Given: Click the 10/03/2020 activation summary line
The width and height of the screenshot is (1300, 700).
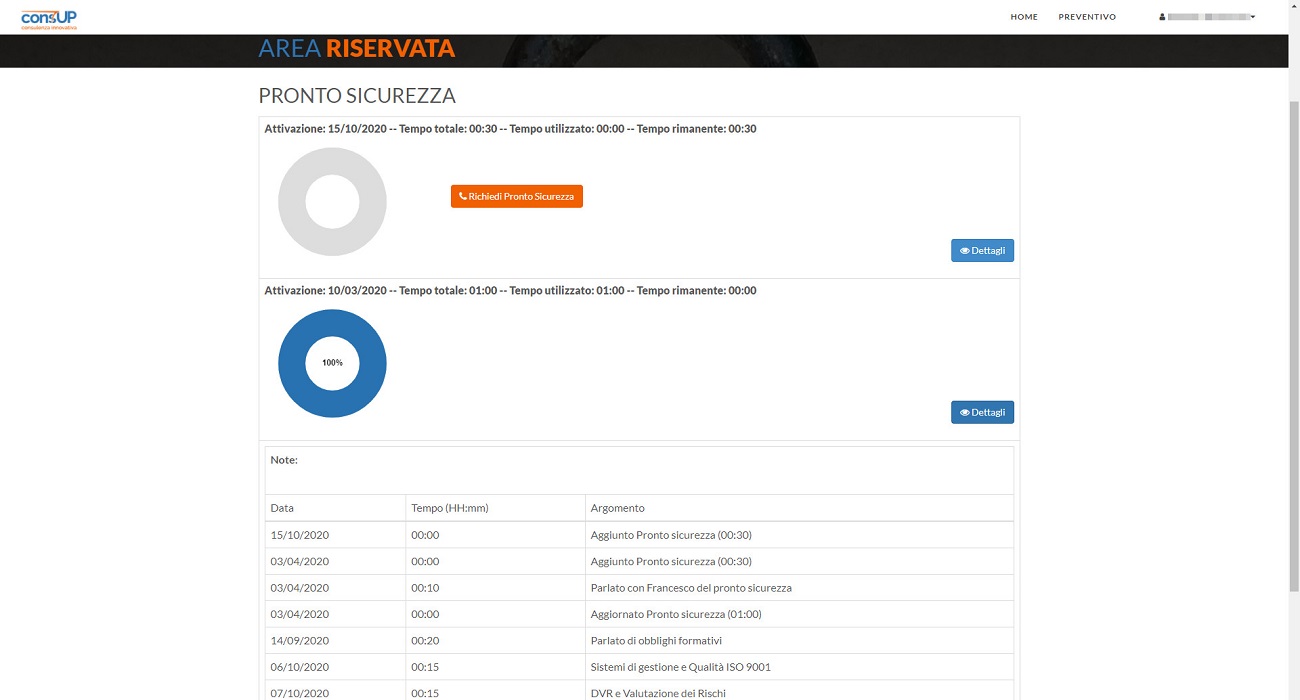Looking at the screenshot, I should (510, 291).
